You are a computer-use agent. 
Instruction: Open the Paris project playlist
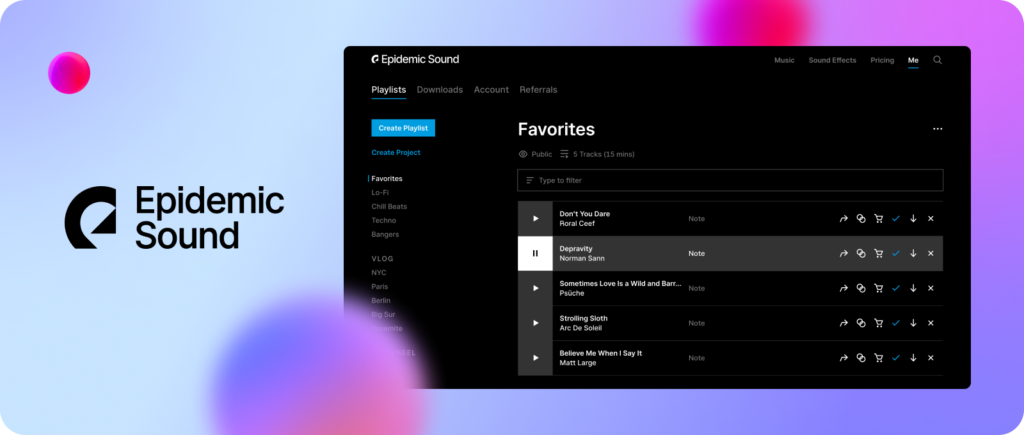click(379, 287)
